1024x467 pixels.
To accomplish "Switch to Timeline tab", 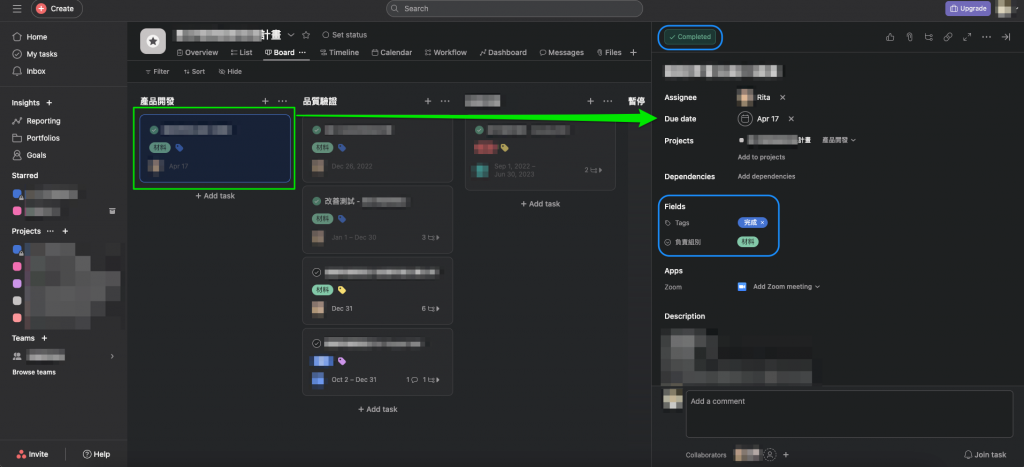I will pyautogui.click(x=339, y=52).
